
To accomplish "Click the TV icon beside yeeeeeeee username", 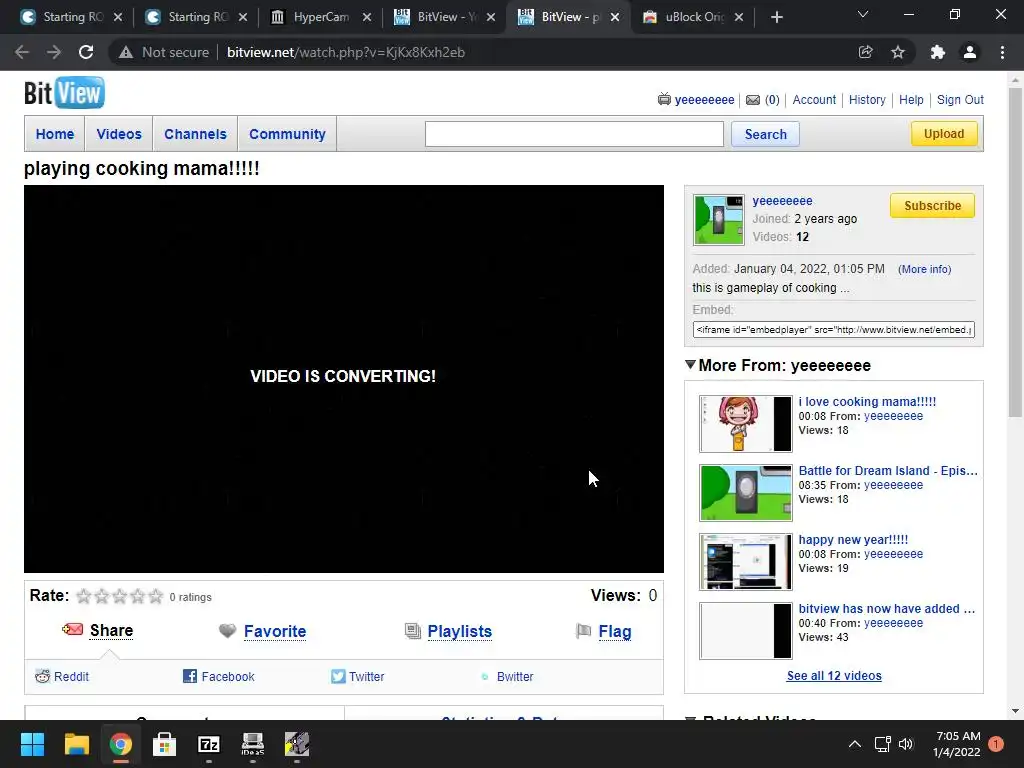I will tap(664, 99).
